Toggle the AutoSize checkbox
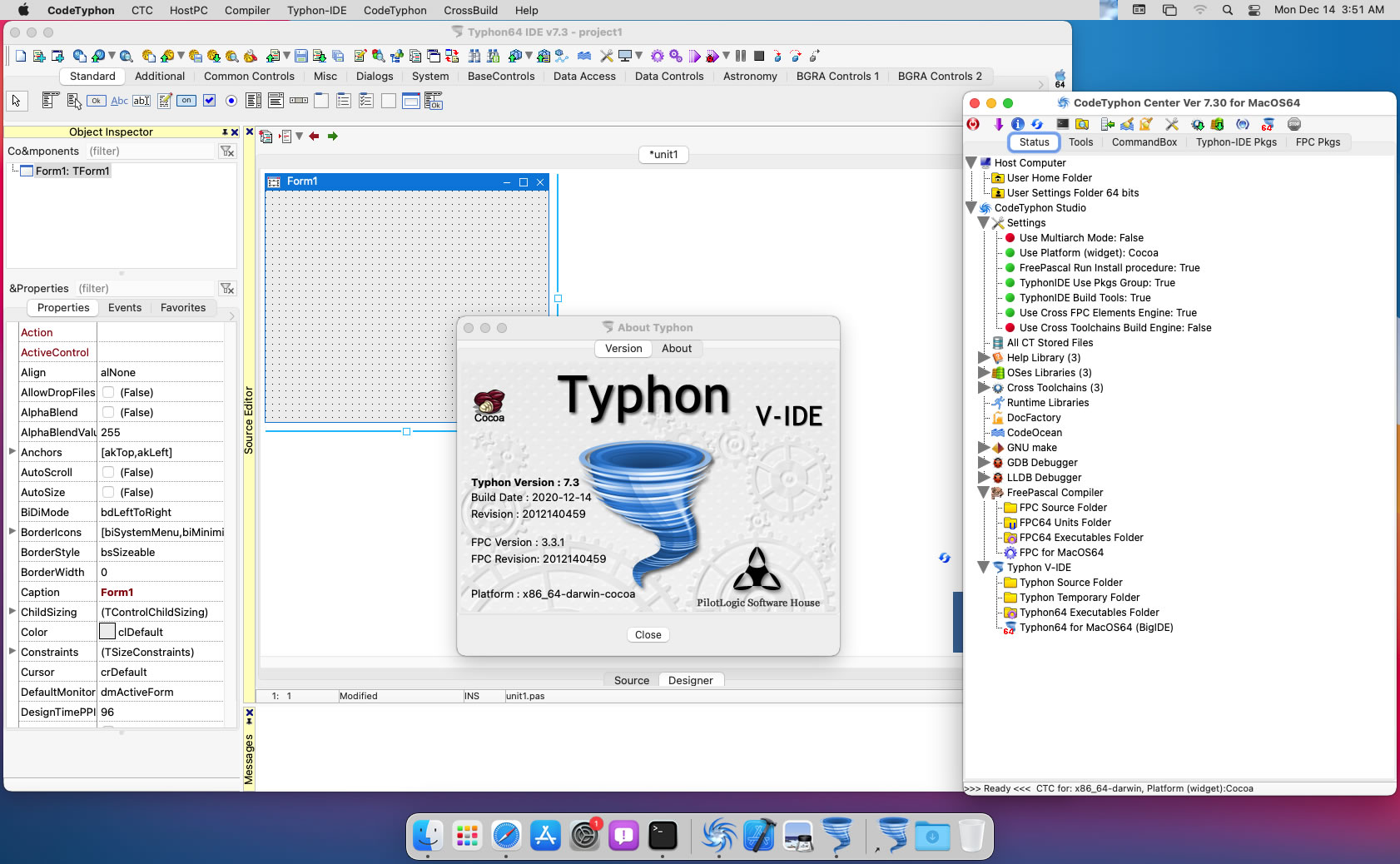This screenshot has height=864, width=1400. [108, 492]
